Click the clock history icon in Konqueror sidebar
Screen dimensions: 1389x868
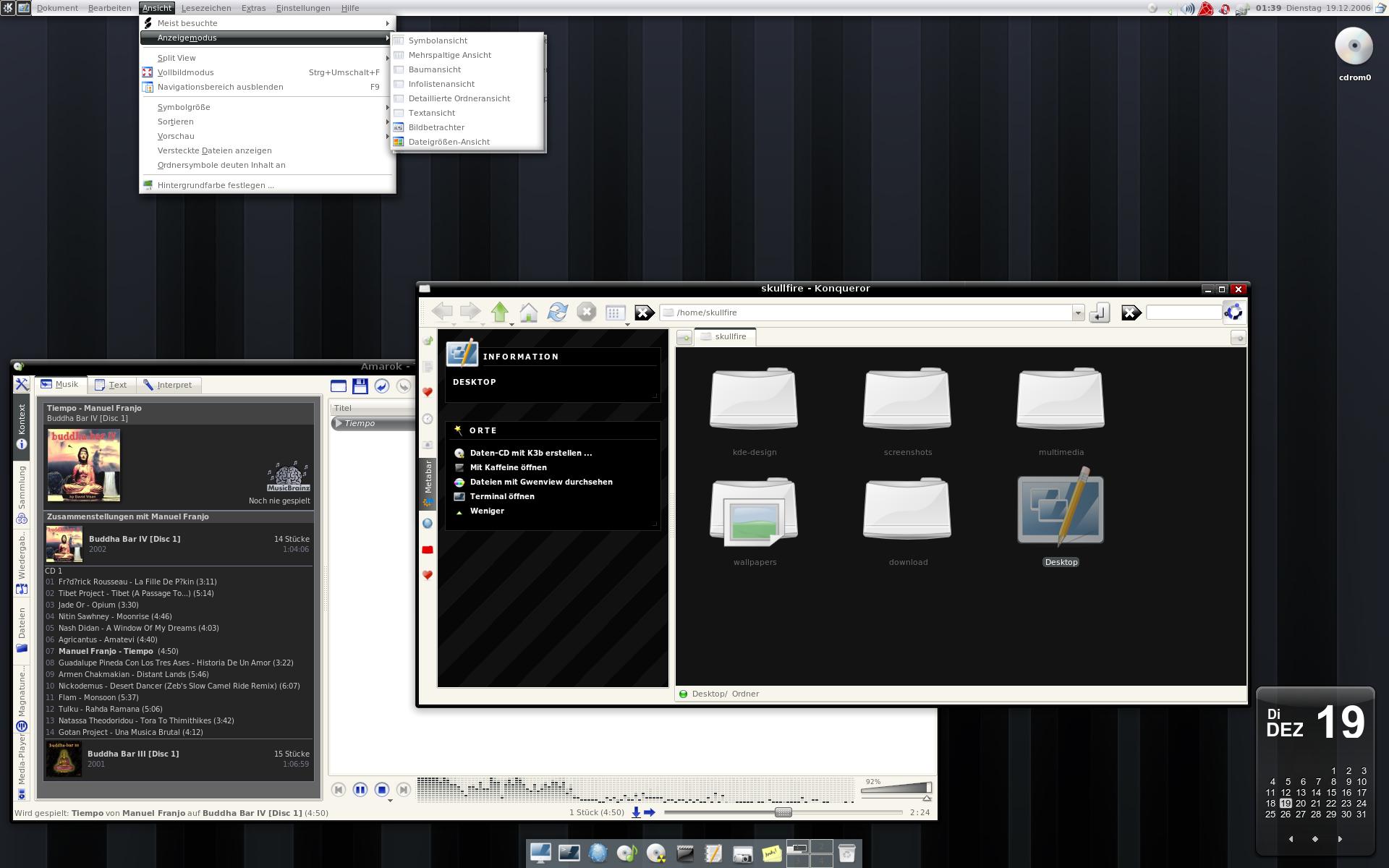[428, 419]
